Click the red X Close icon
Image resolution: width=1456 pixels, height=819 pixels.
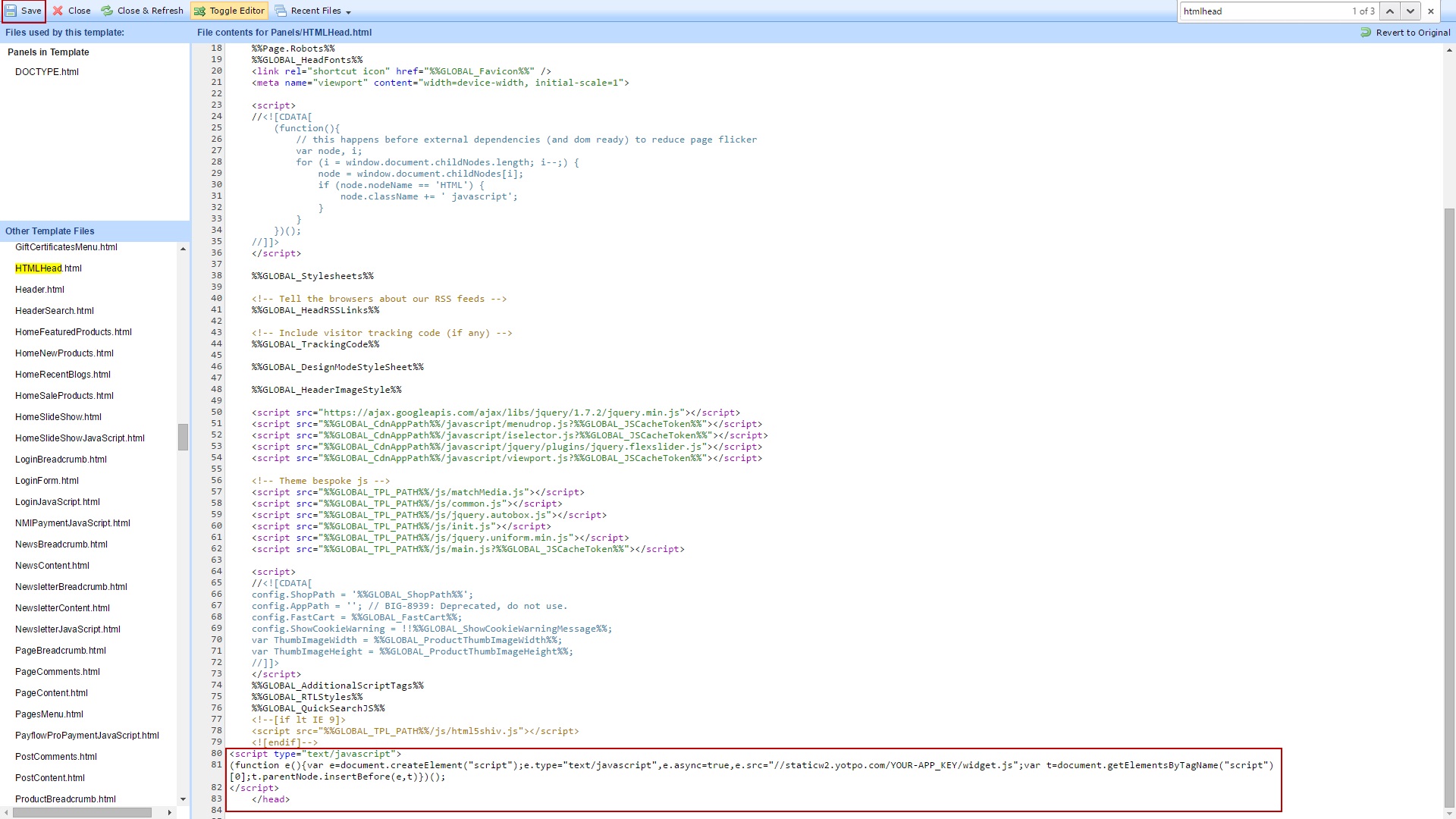(x=58, y=11)
